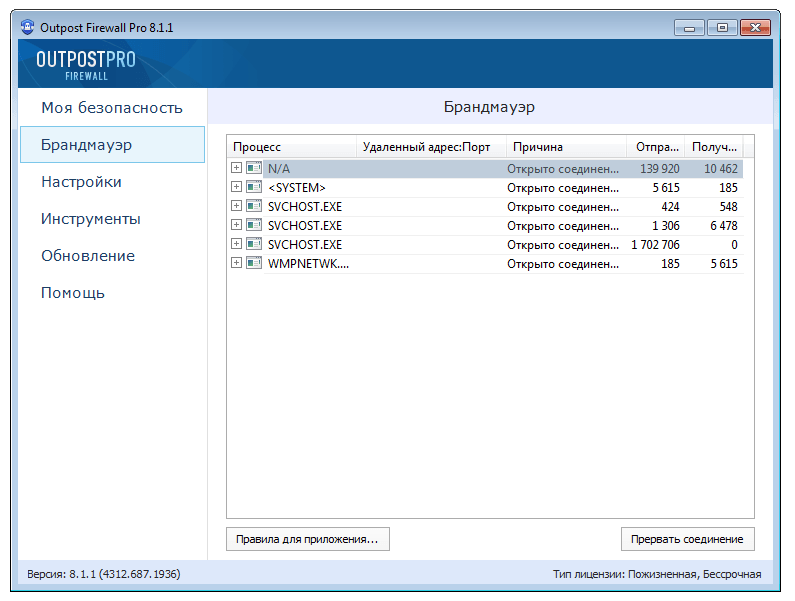Click the Тип лицензии status text

coord(657,574)
